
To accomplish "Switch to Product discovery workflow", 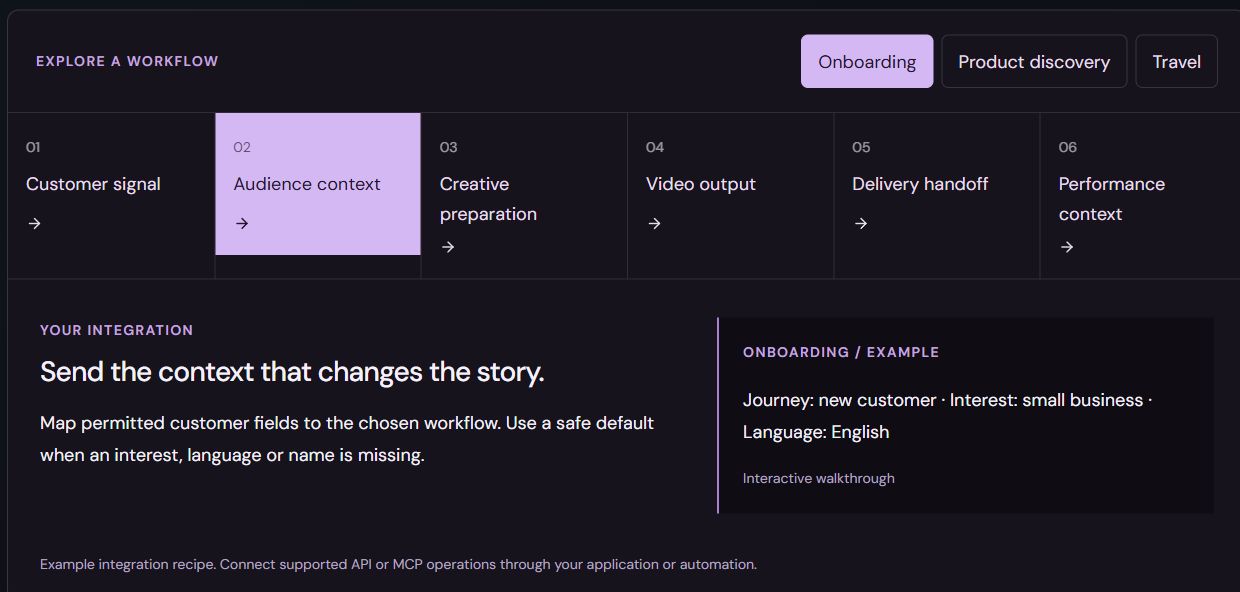I will click(x=1034, y=61).
